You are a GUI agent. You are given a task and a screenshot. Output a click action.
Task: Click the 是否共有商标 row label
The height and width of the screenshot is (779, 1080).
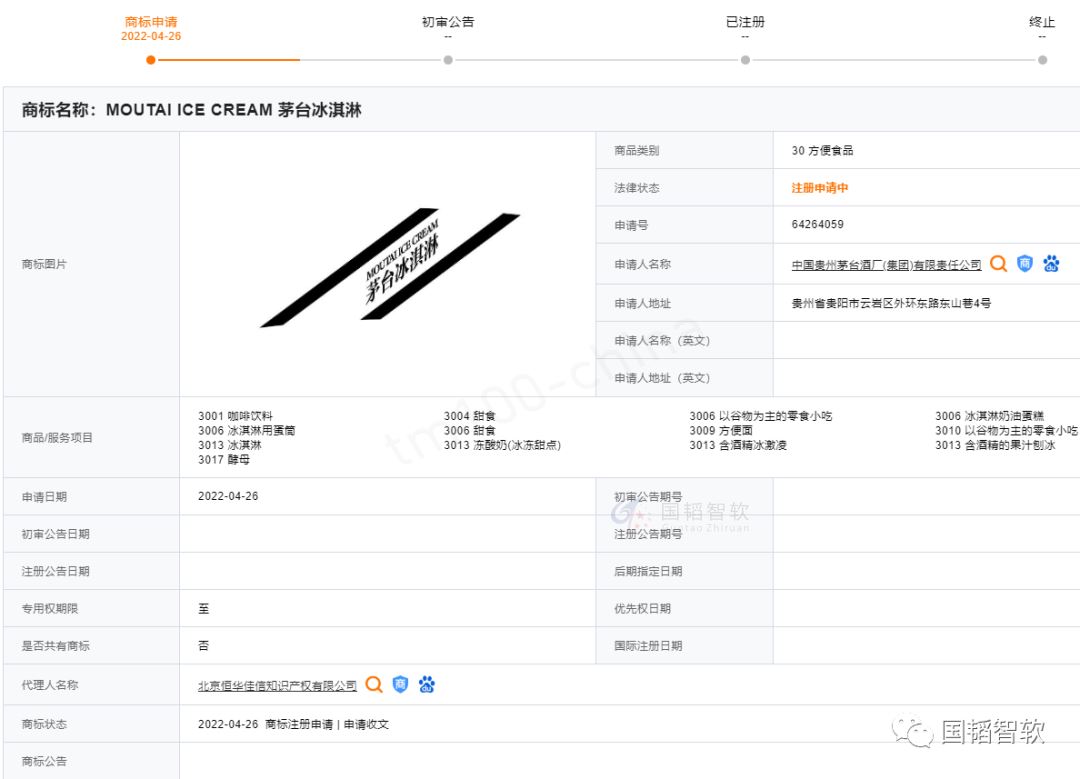55,645
